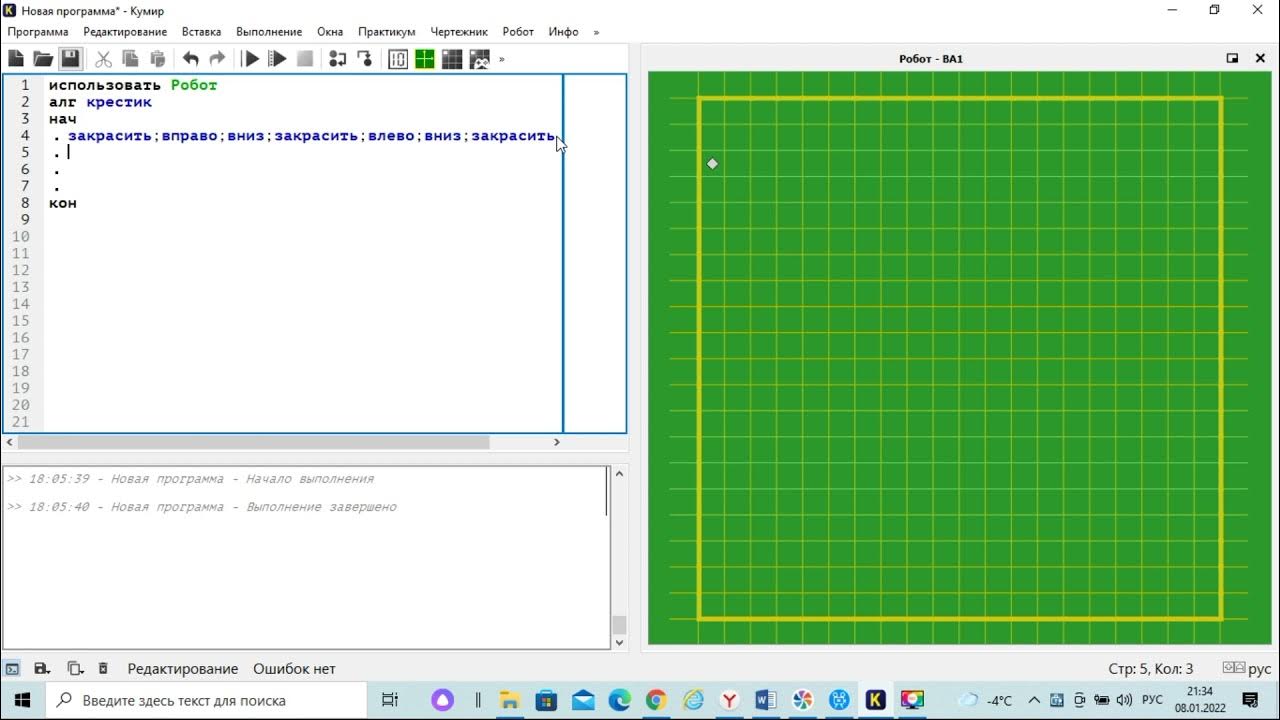Open the Чертежник menu

click(x=459, y=32)
